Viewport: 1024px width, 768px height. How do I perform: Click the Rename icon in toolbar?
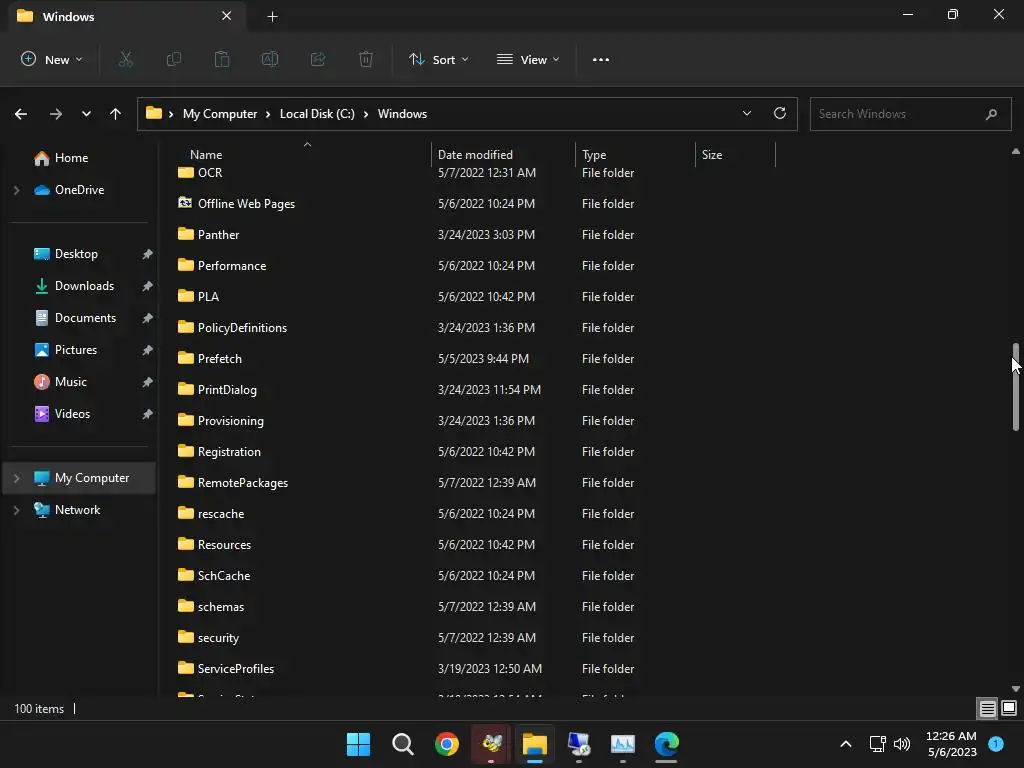(270, 59)
